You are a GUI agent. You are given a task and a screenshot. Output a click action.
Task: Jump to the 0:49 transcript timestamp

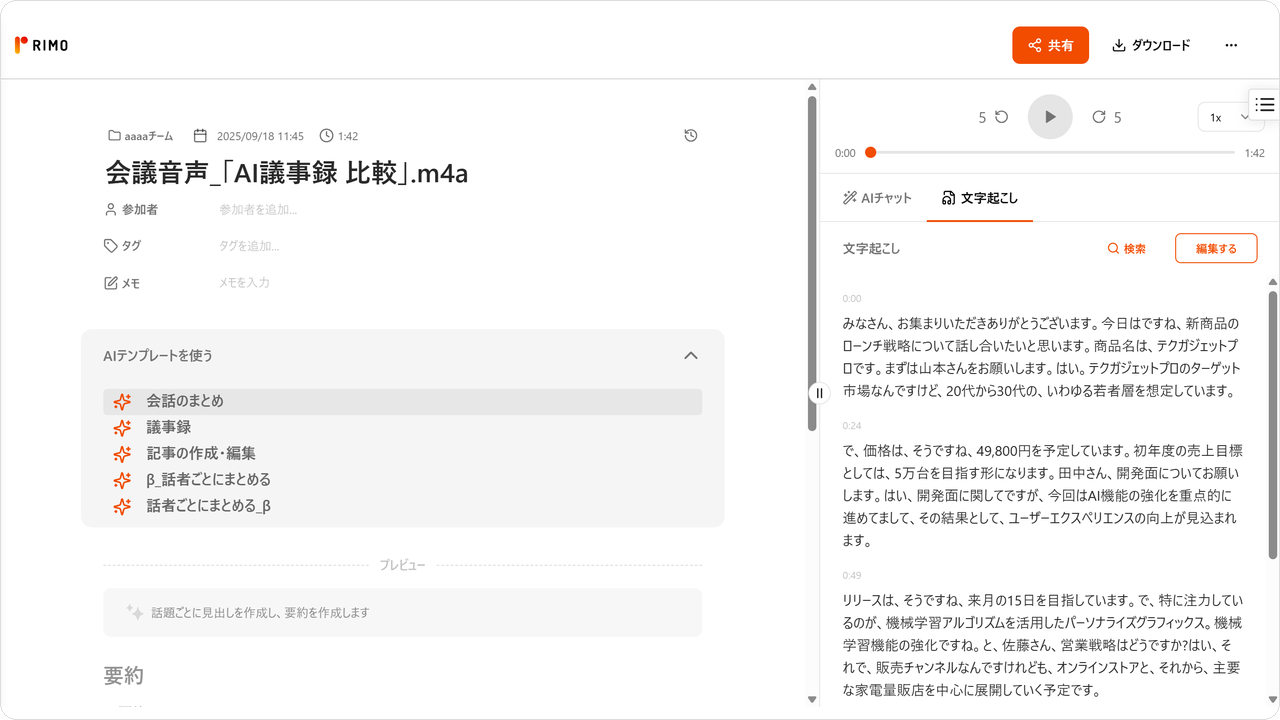[x=851, y=575]
